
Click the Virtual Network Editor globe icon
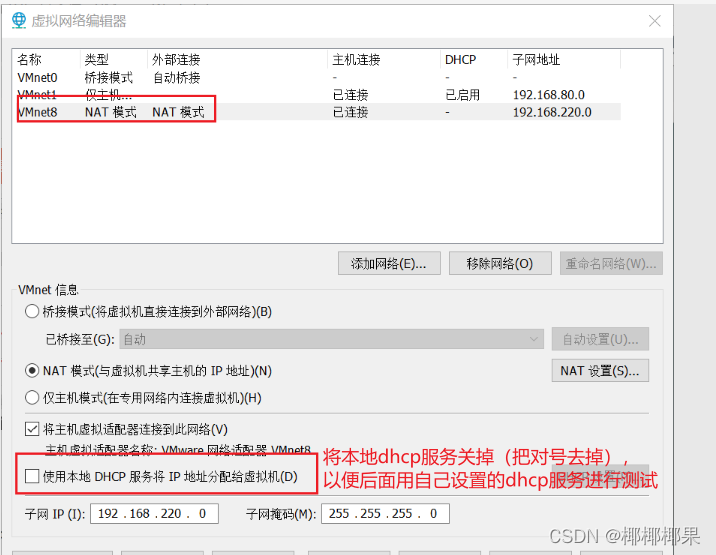pos(19,21)
